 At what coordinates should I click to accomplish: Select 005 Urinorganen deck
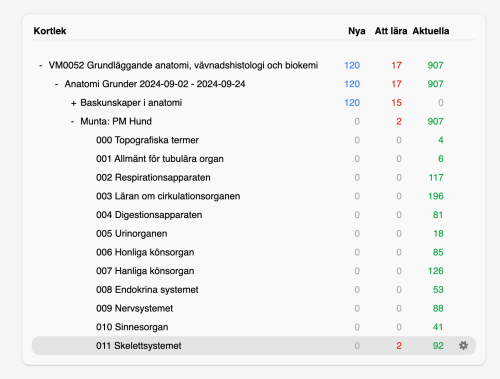pos(132,233)
